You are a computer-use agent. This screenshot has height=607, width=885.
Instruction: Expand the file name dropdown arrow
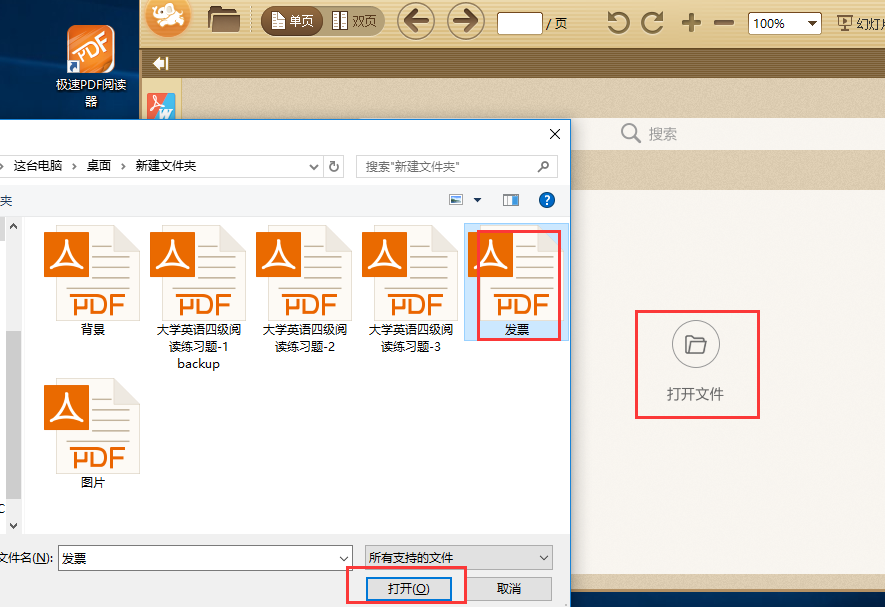coord(344,558)
